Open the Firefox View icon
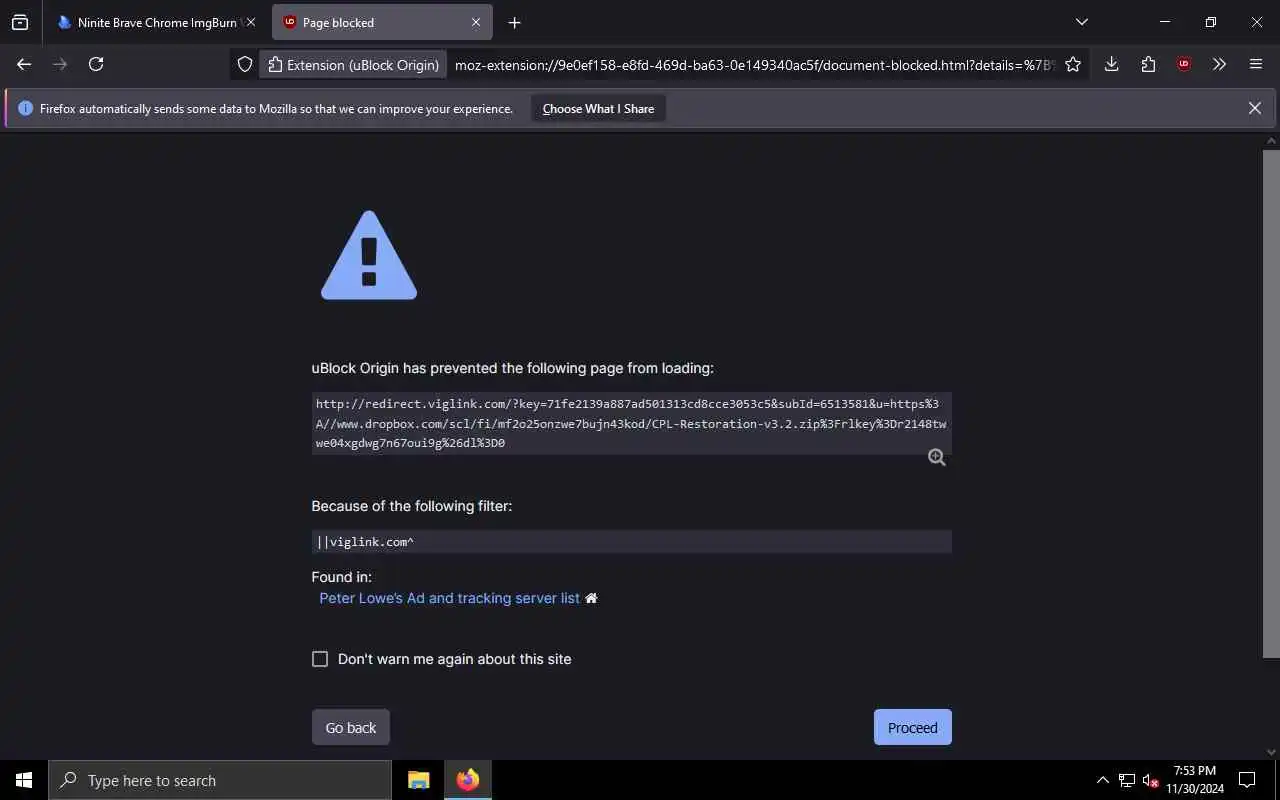Screen dimensions: 1280x800 [x=20, y=22]
